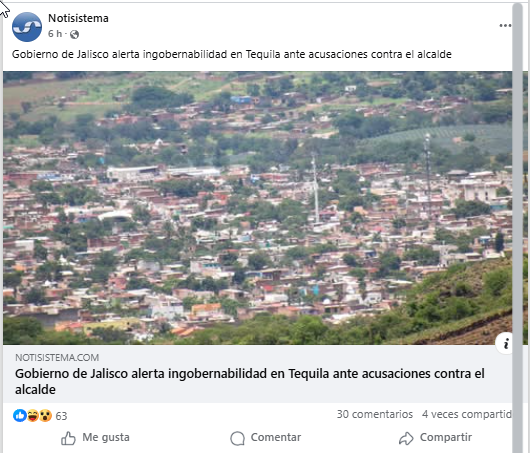Click the Notisistema page name
This screenshot has width=530, height=453.
click(x=78, y=18)
